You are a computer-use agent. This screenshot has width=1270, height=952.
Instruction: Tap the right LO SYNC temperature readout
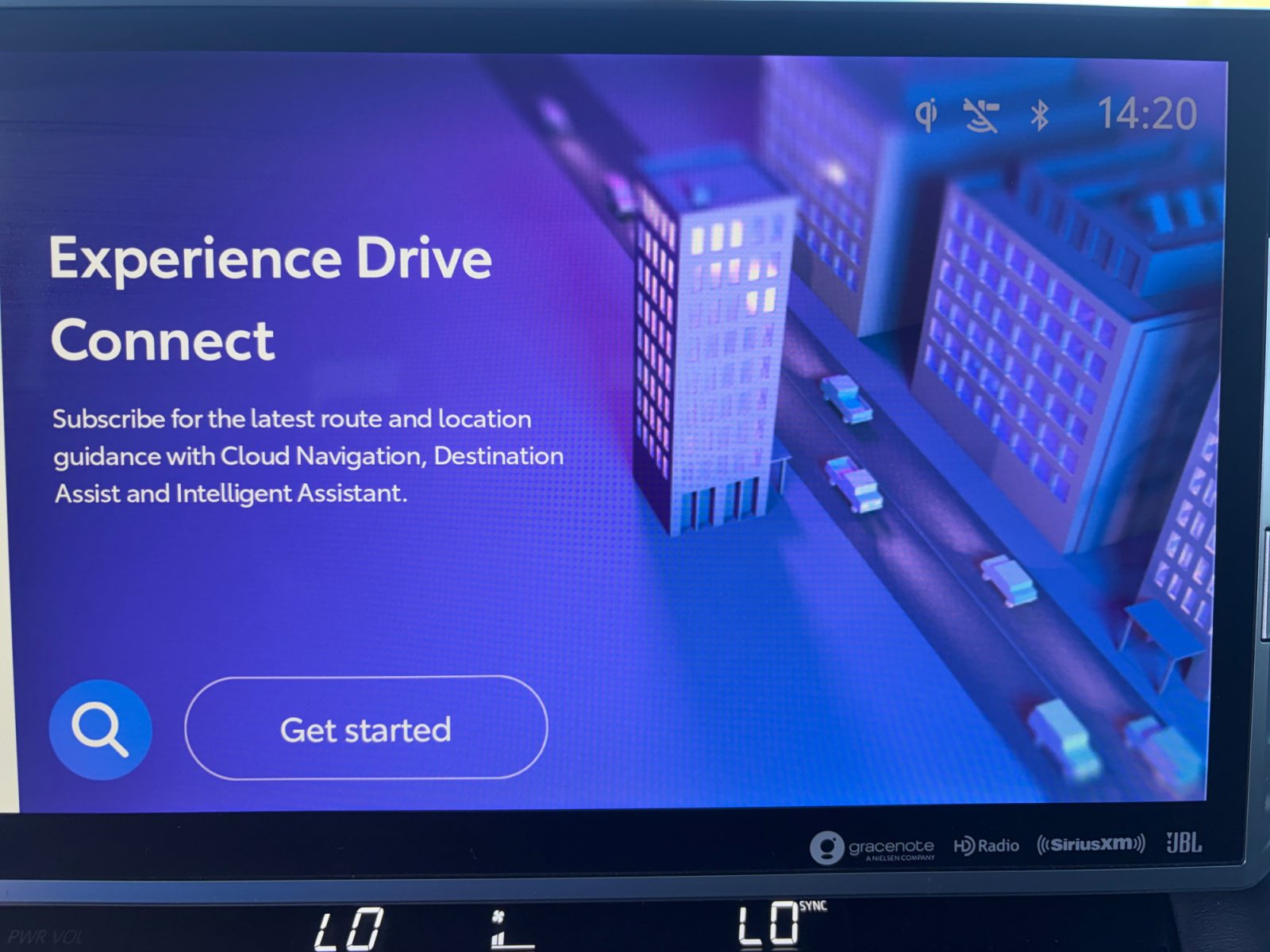coord(781,923)
